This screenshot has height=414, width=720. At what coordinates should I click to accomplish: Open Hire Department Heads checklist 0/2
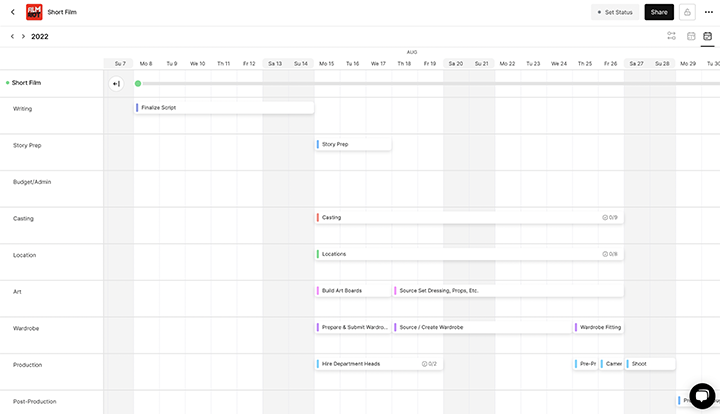pyautogui.click(x=429, y=364)
